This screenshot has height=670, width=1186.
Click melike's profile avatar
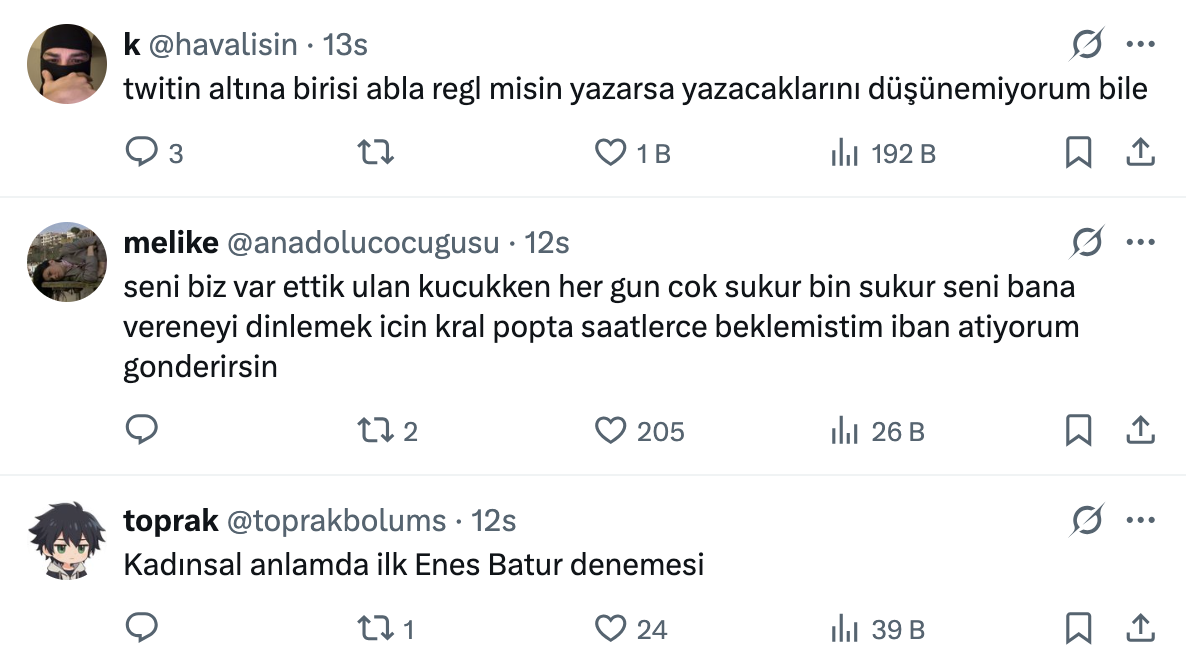[66, 262]
